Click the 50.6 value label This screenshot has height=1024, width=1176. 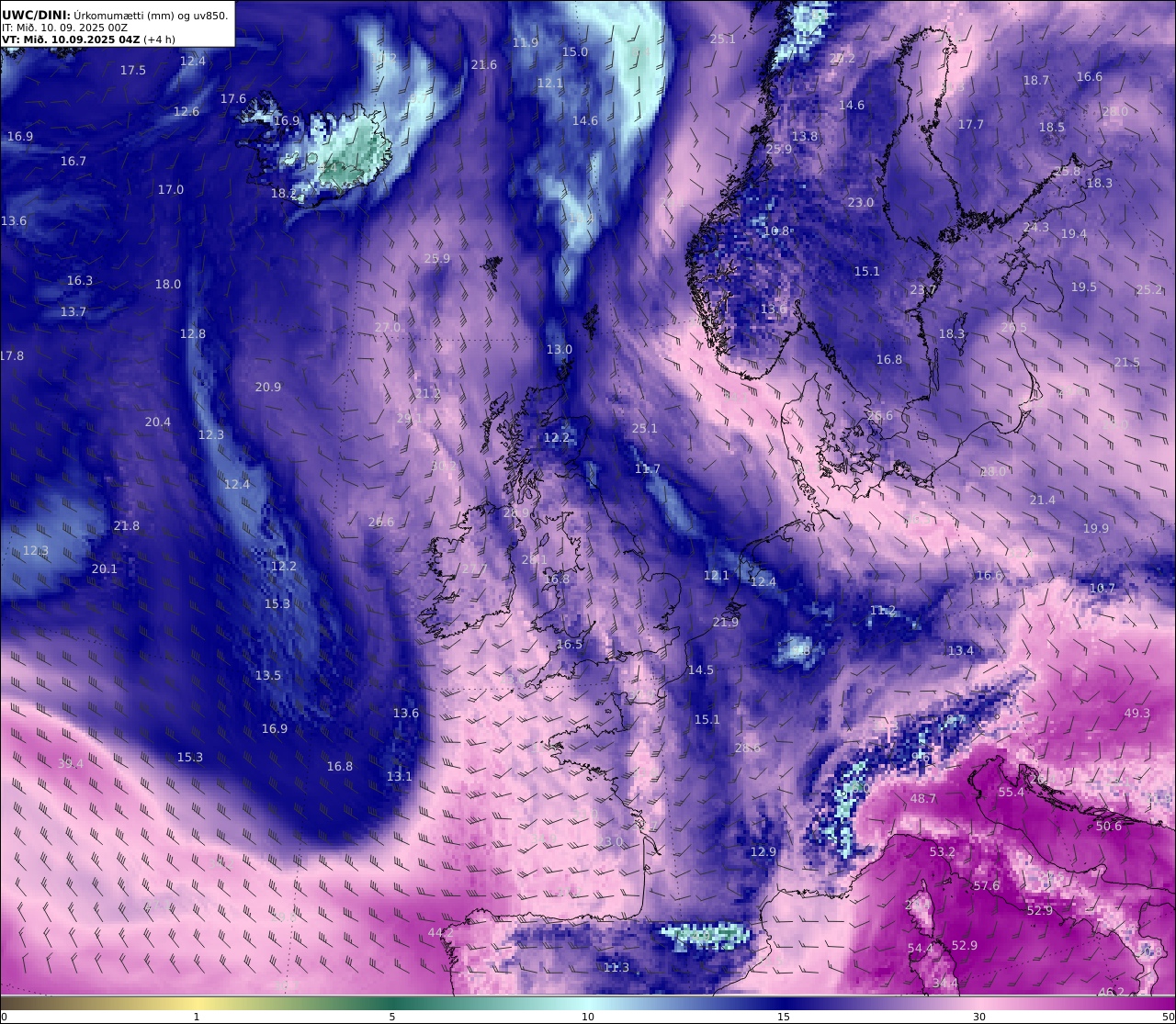(x=1109, y=827)
